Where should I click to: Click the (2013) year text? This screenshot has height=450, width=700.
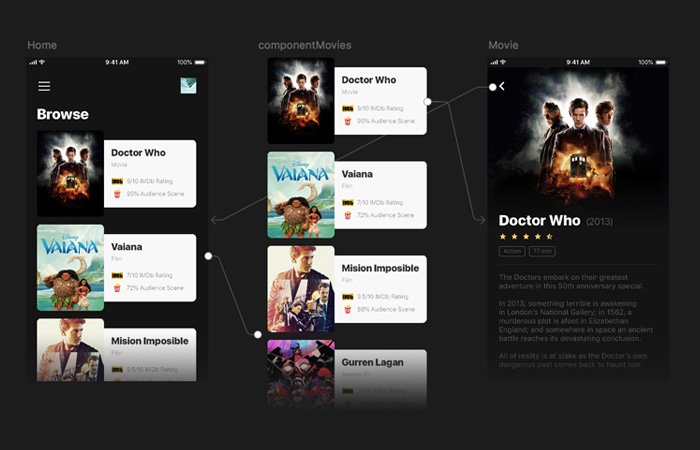pyautogui.click(x=599, y=221)
